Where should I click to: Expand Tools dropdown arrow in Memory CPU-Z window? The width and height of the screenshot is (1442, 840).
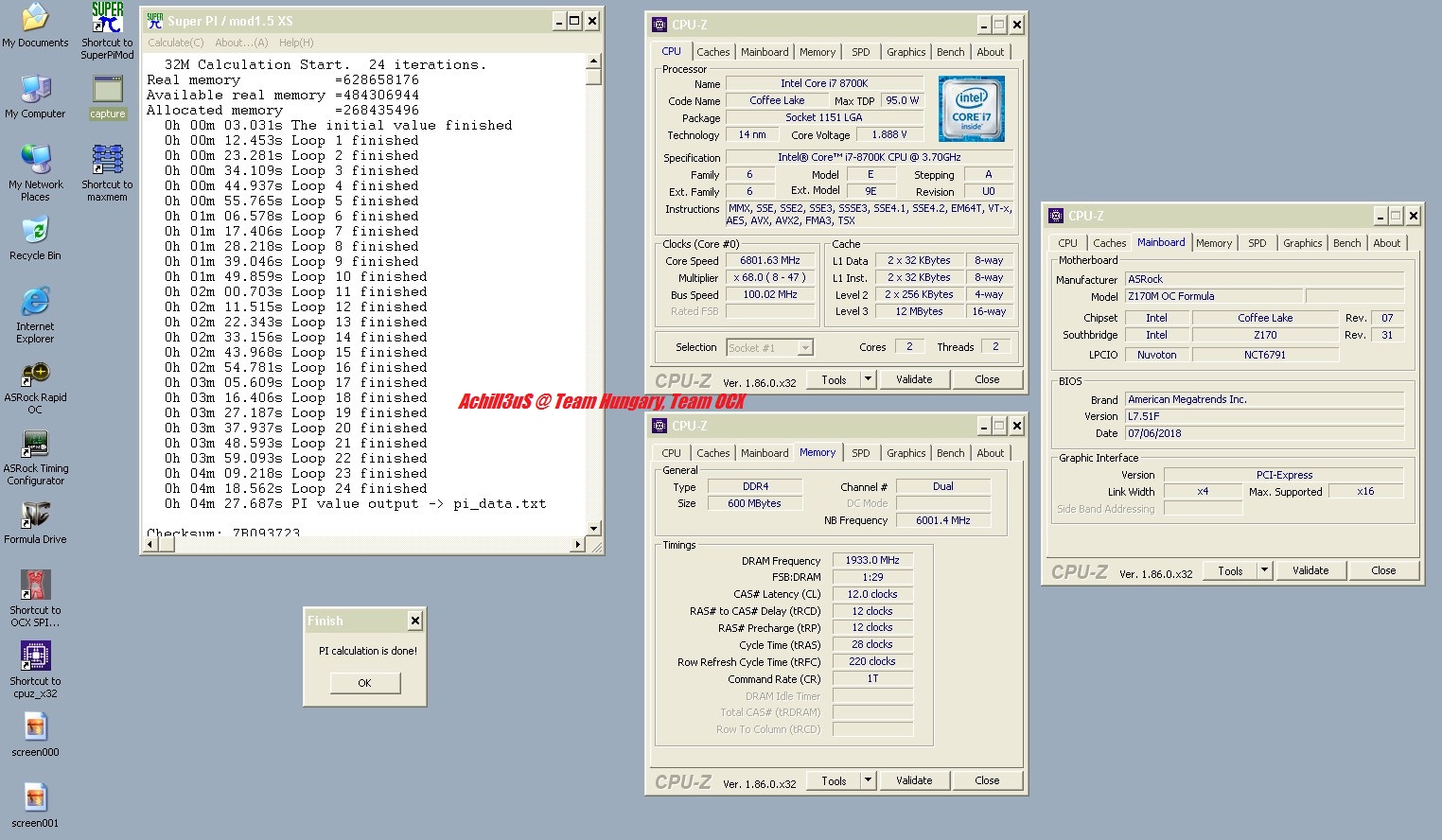coord(868,780)
